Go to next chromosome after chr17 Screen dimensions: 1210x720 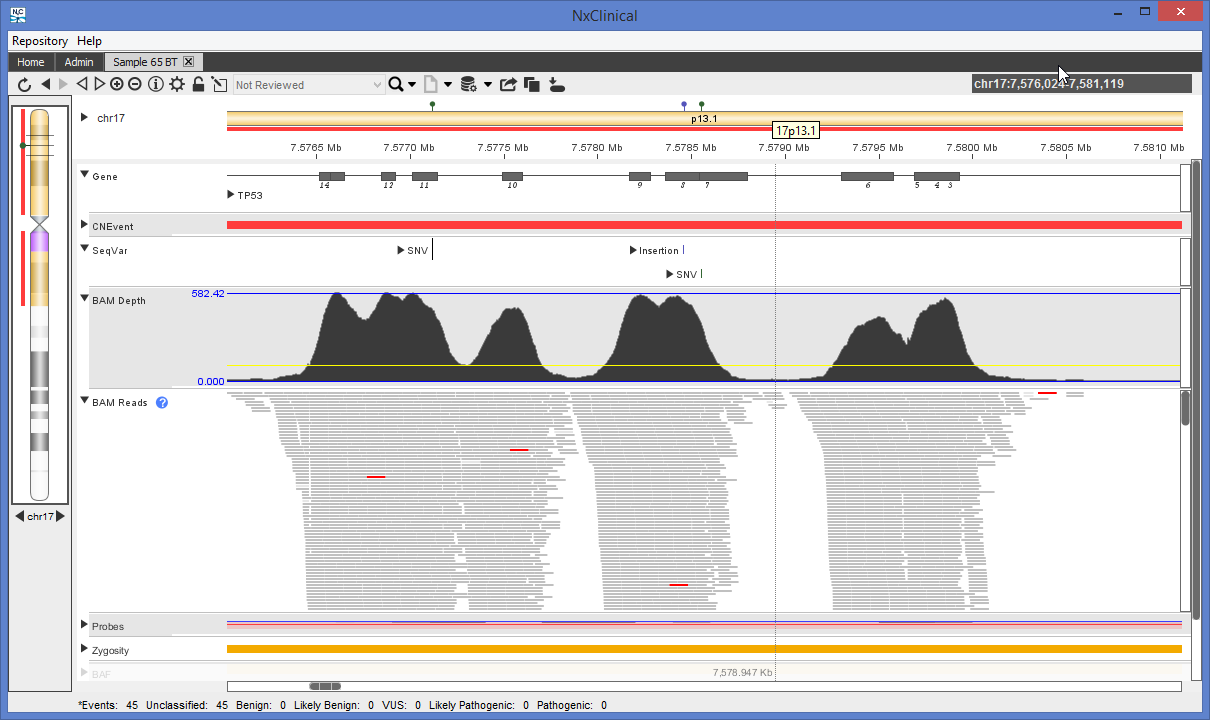click(x=60, y=516)
